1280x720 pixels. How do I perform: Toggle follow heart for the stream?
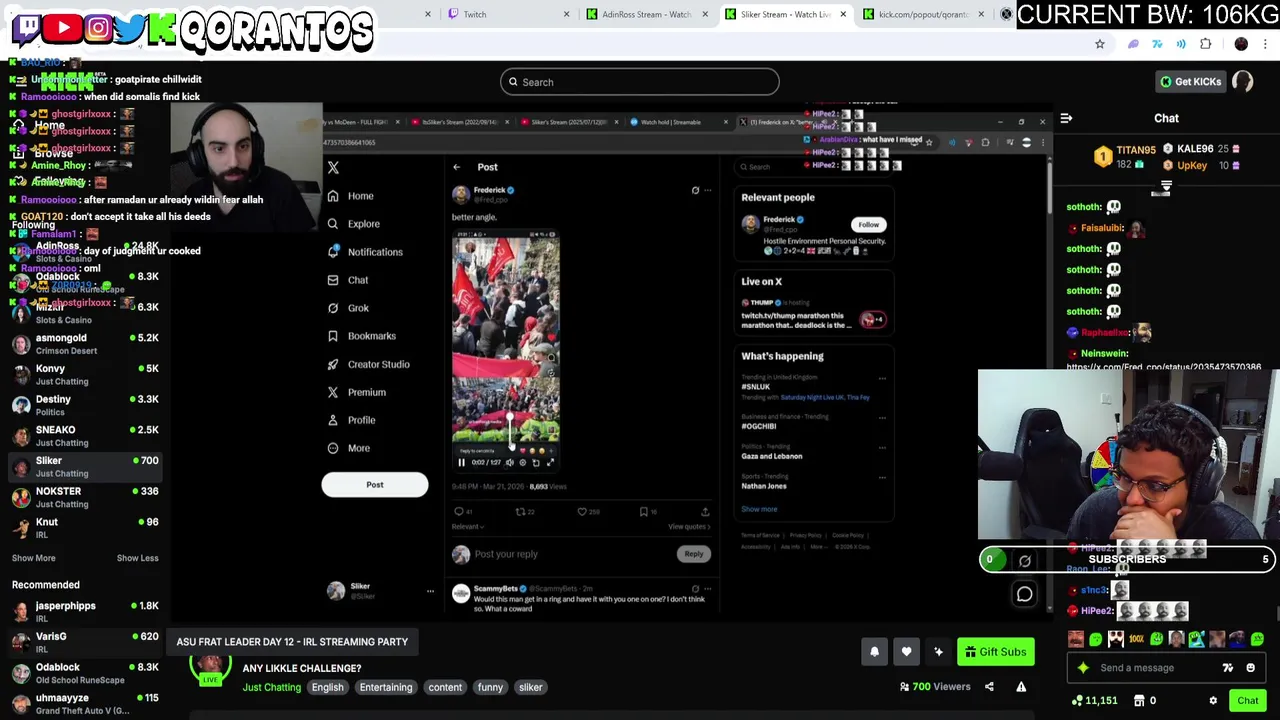click(x=906, y=652)
